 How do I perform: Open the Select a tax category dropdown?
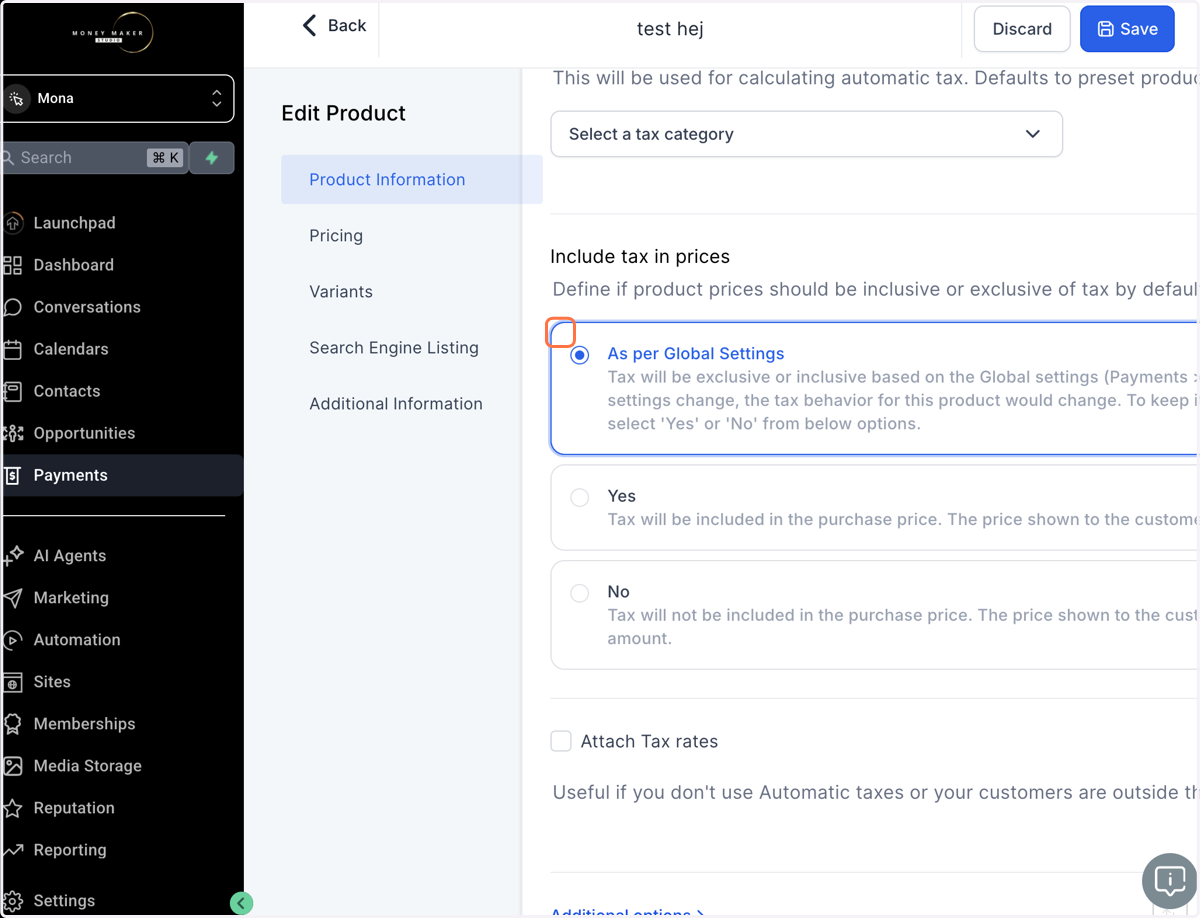(x=806, y=134)
